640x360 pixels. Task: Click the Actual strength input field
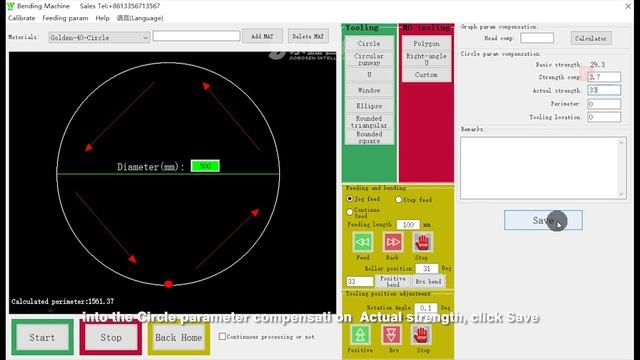pos(604,90)
